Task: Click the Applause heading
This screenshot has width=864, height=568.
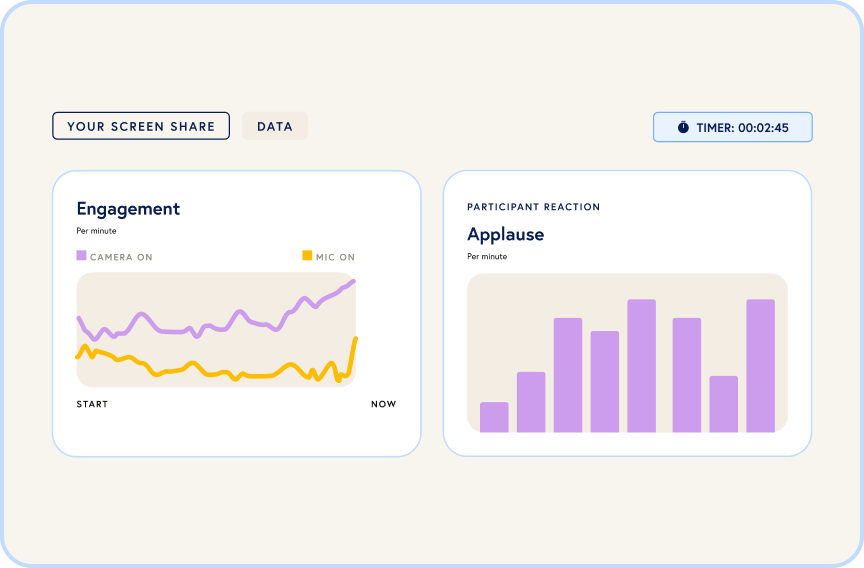Action: (x=505, y=234)
